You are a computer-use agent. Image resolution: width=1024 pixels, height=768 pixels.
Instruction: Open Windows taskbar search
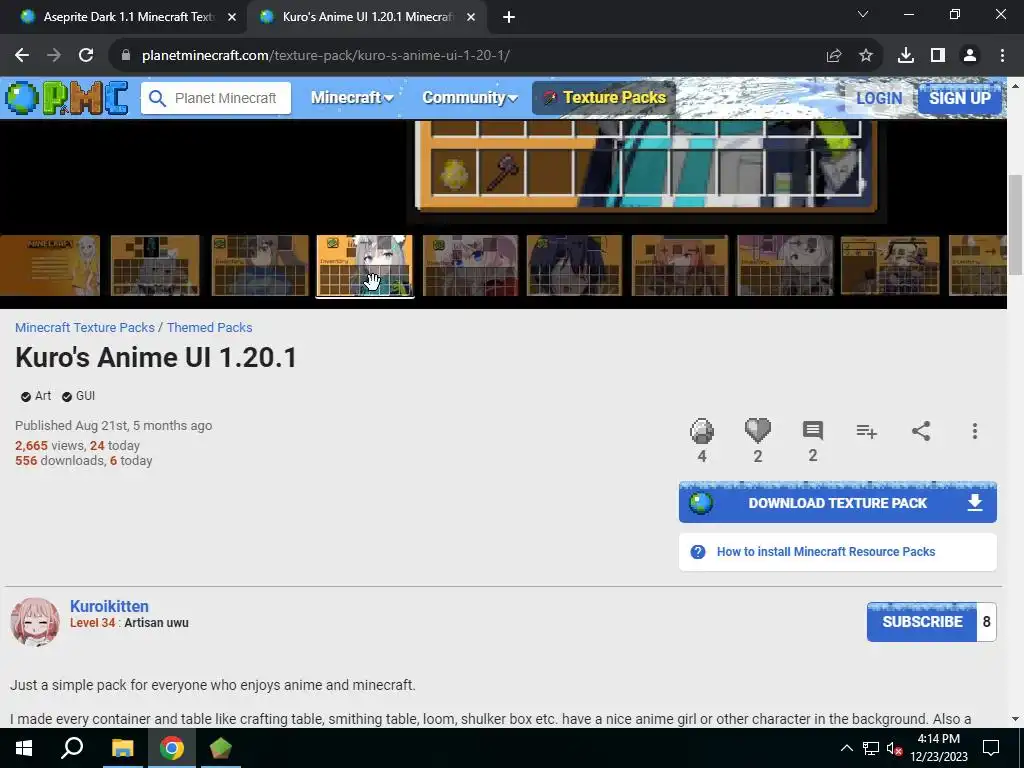[72, 748]
